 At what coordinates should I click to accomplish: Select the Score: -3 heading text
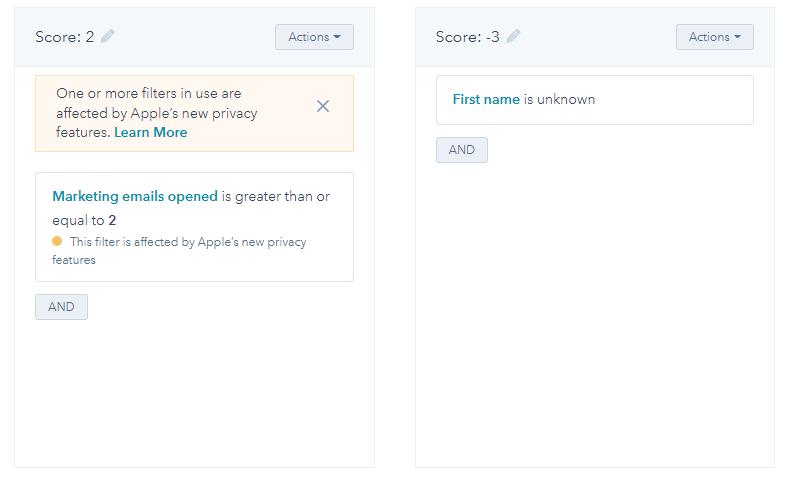(468, 37)
